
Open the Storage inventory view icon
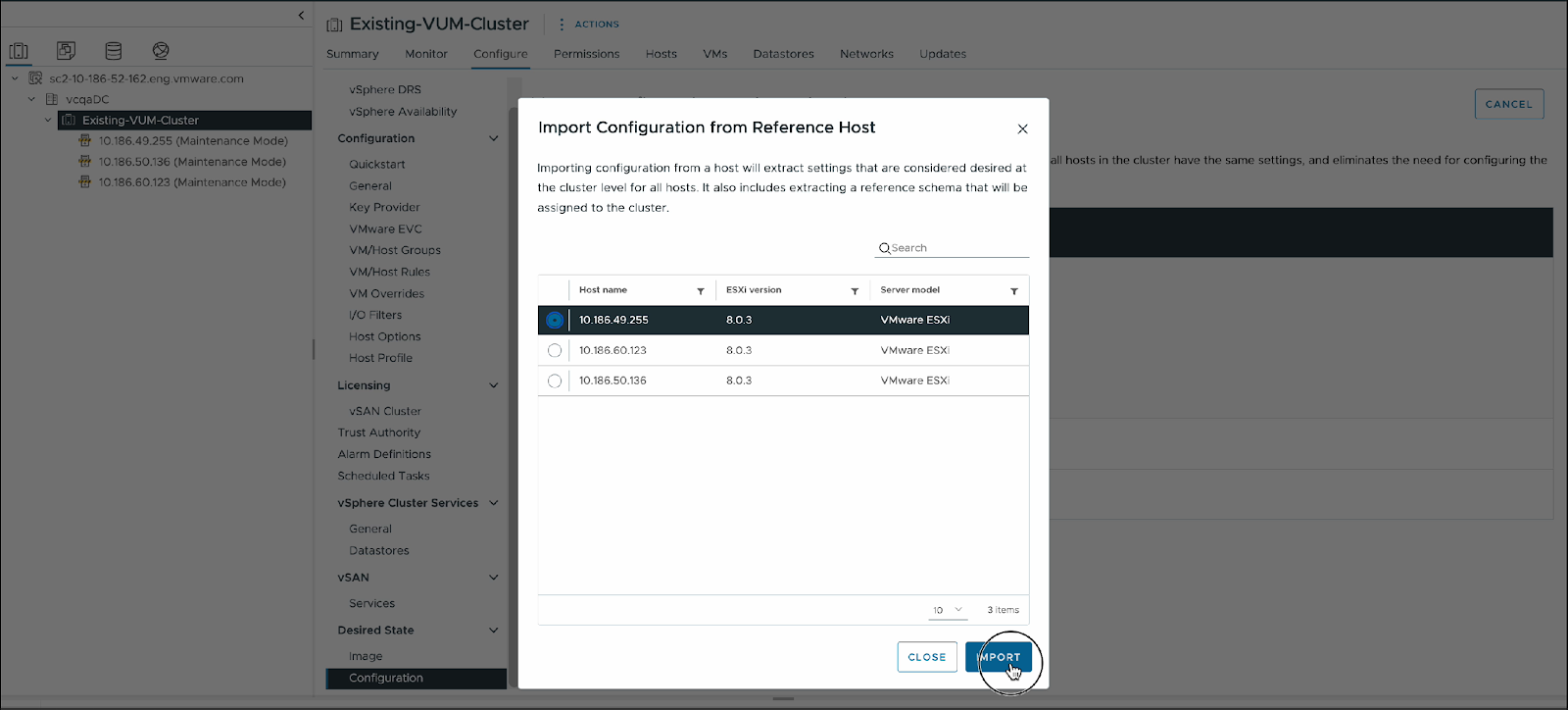114,50
